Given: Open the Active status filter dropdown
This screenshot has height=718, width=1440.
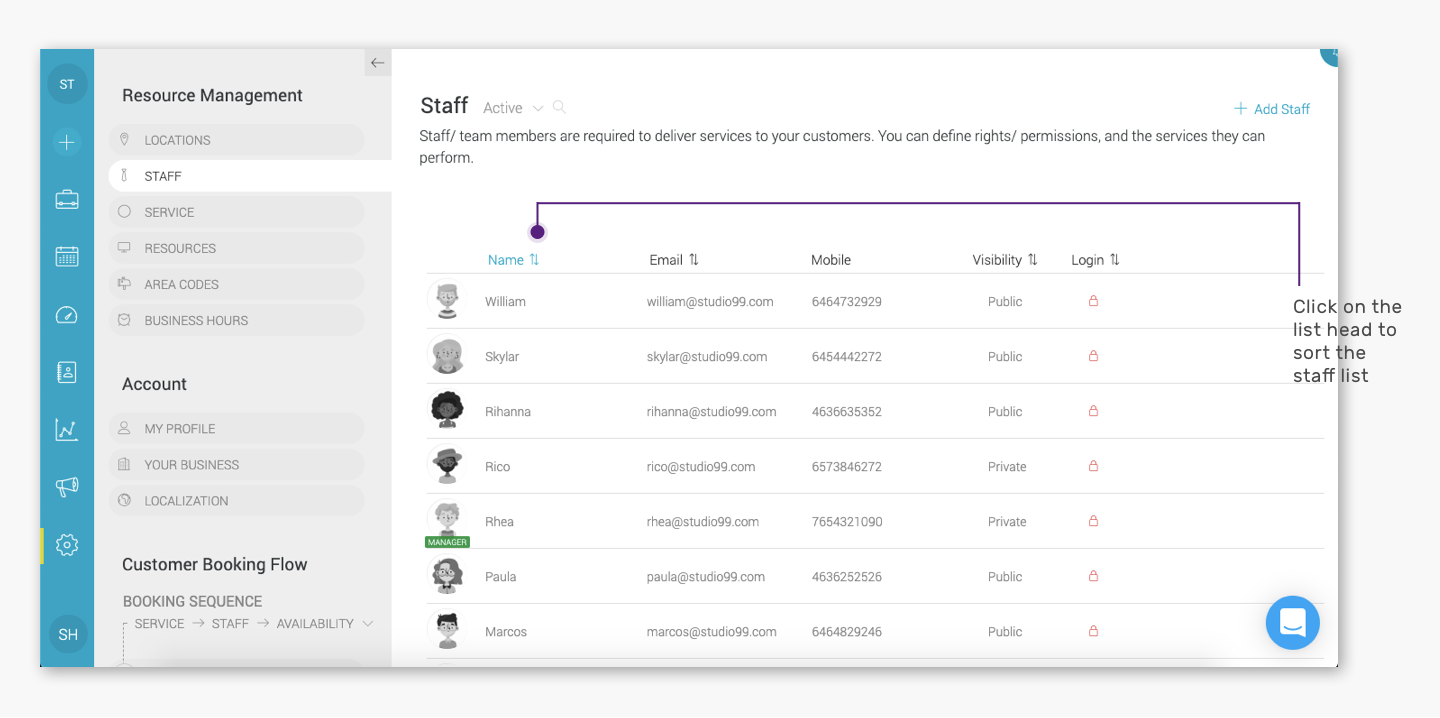Looking at the screenshot, I should coord(513,108).
